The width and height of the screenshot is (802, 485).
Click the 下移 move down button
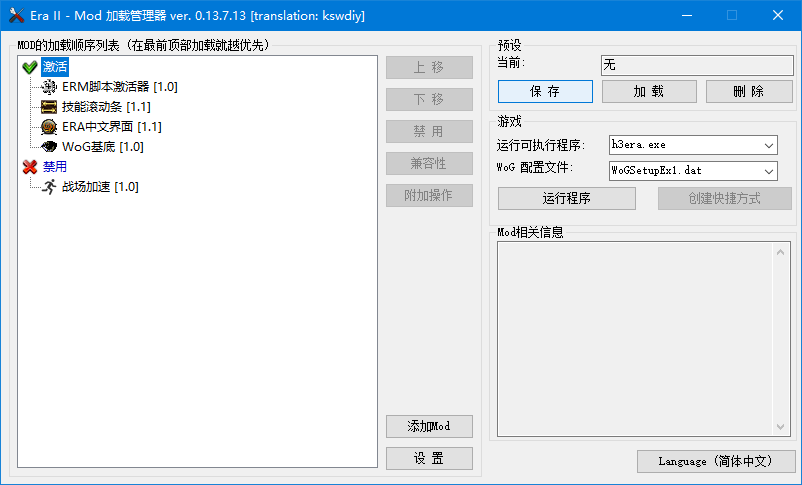(x=429, y=99)
